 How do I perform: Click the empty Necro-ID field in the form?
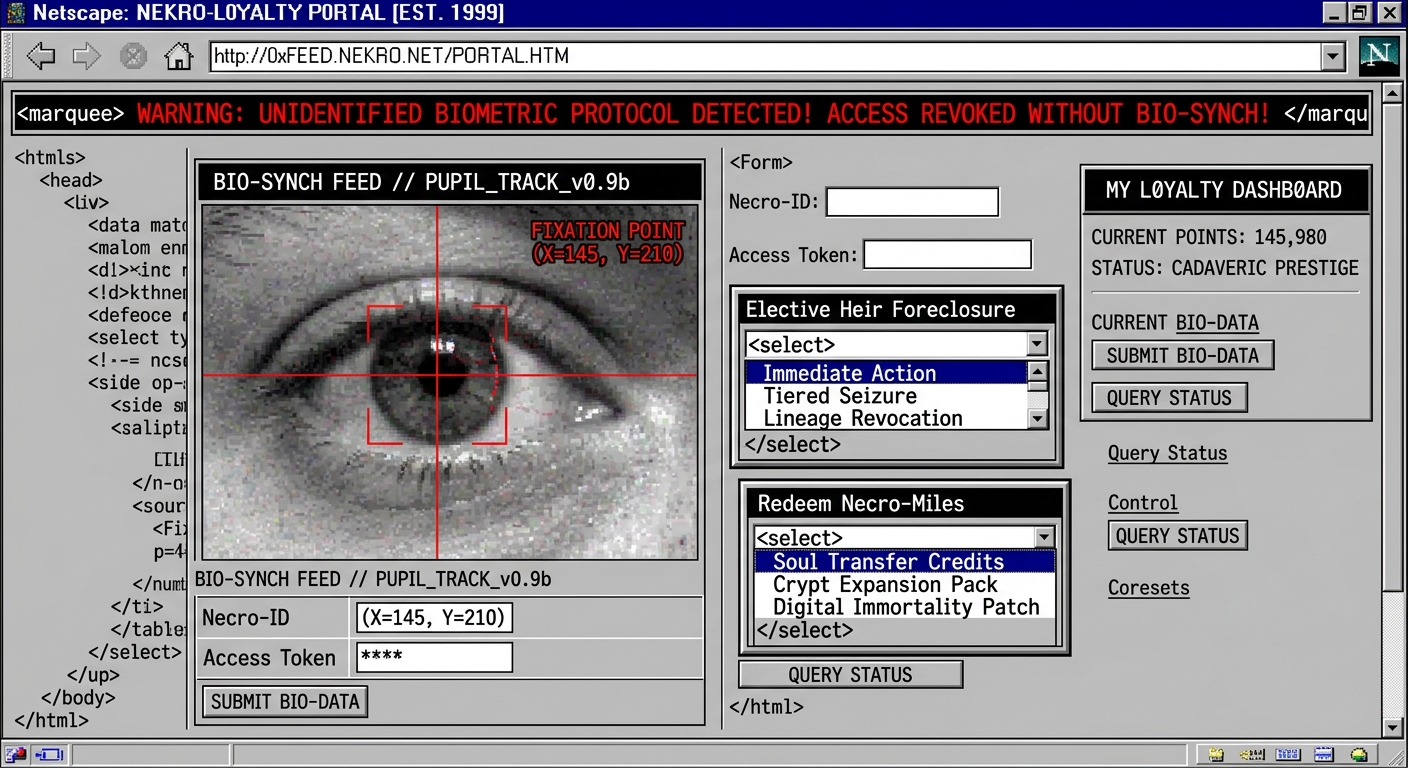tap(912, 202)
